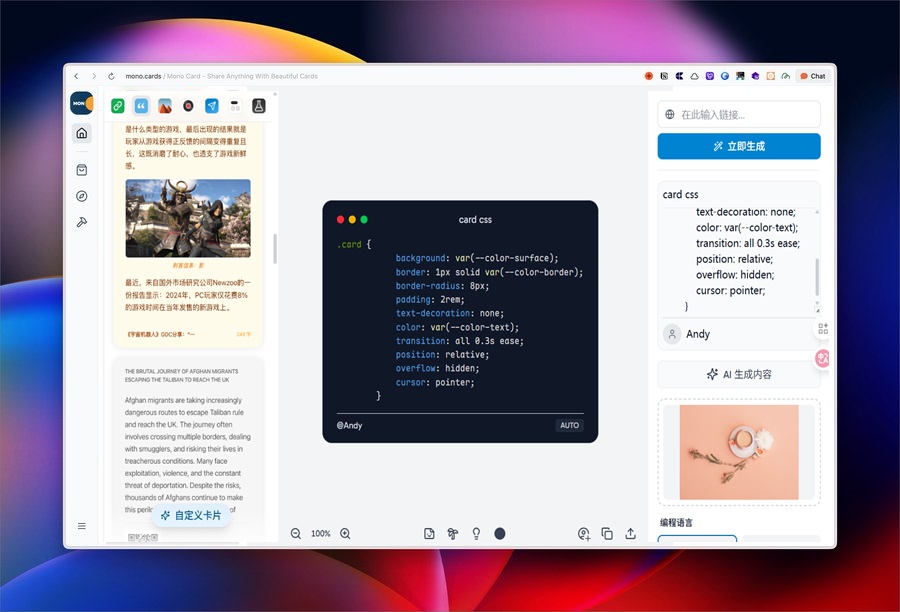Click the card css title on preview card

point(475,219)
